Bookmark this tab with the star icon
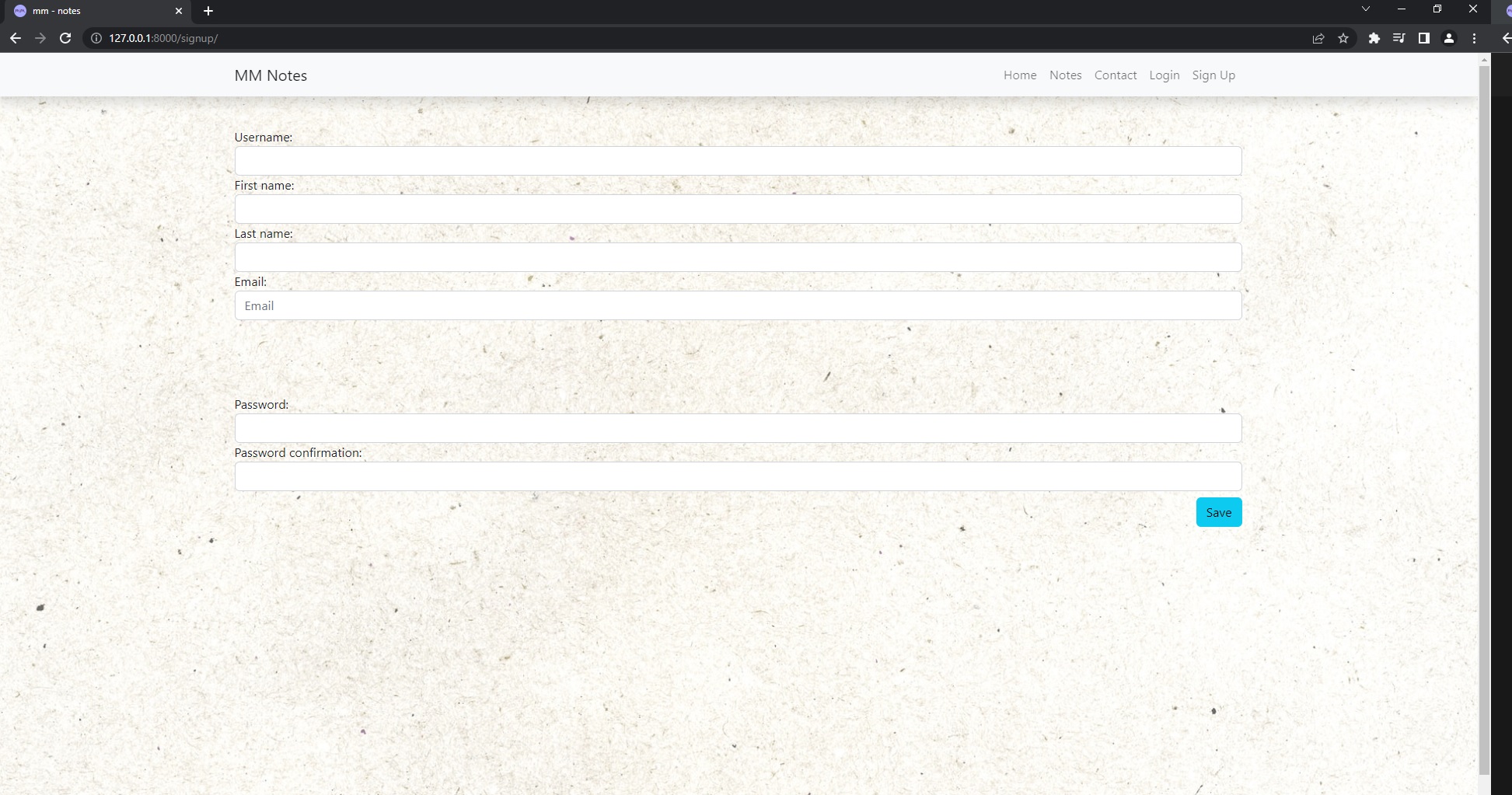1512x795 pixels. click(x=1343, y=38)
